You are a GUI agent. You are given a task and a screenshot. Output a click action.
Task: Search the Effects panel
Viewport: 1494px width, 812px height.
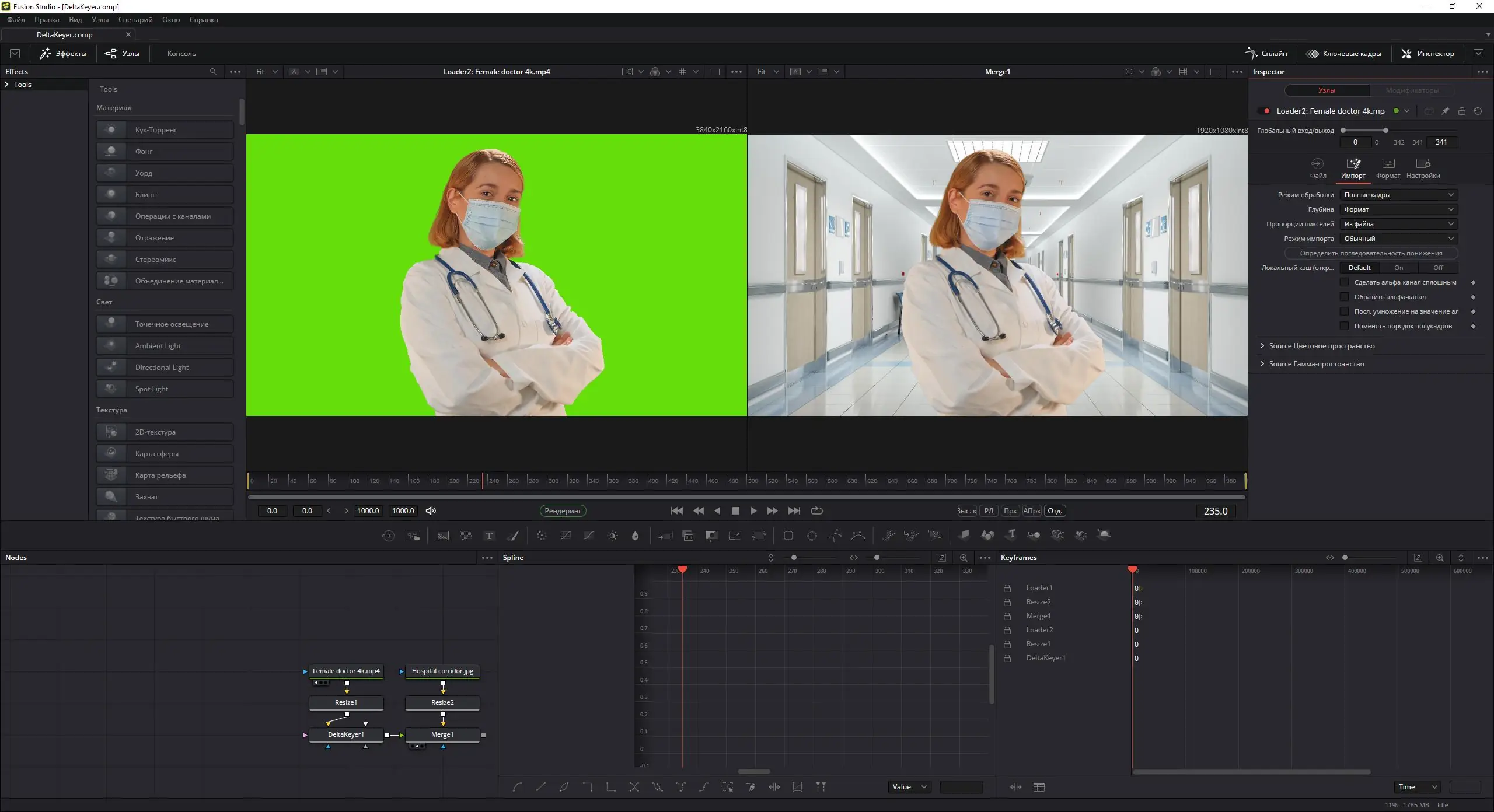213,72
